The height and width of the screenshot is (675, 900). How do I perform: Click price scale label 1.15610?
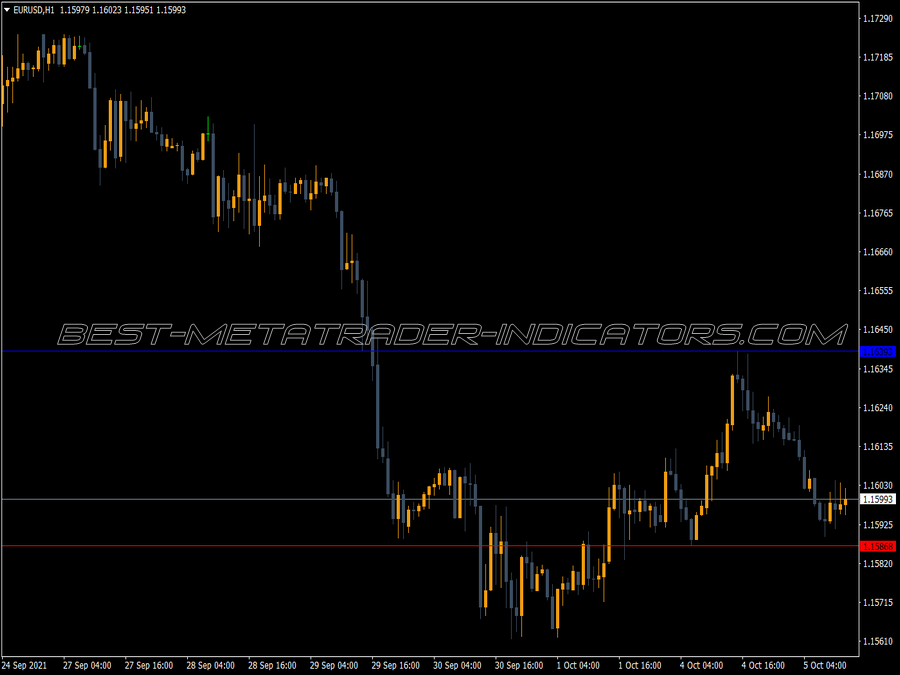coord(878,641)
